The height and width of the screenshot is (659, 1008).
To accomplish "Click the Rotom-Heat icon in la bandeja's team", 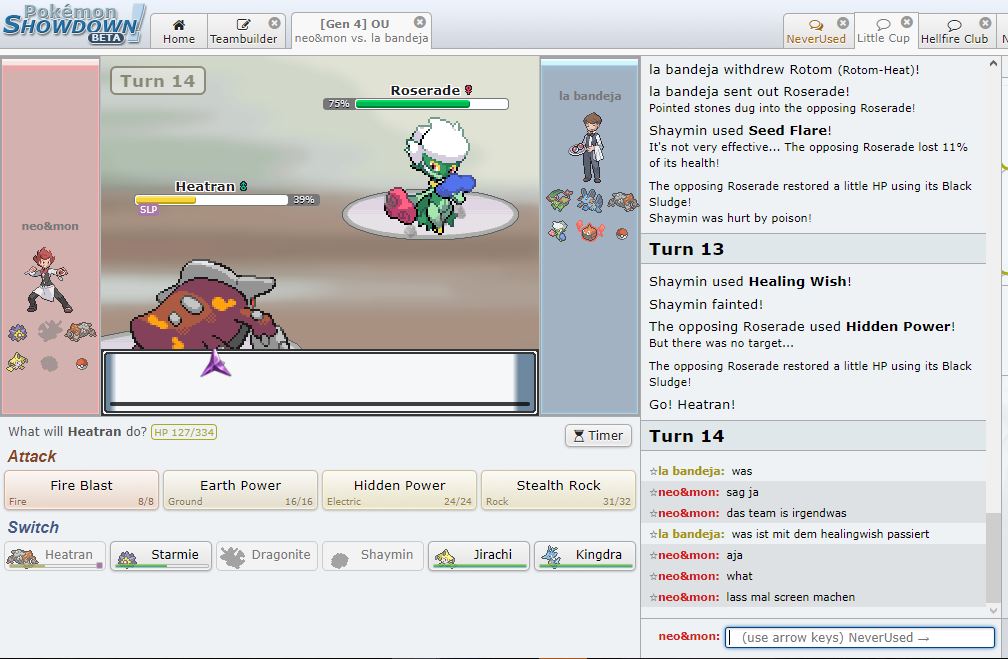I will tap(590, 231).
